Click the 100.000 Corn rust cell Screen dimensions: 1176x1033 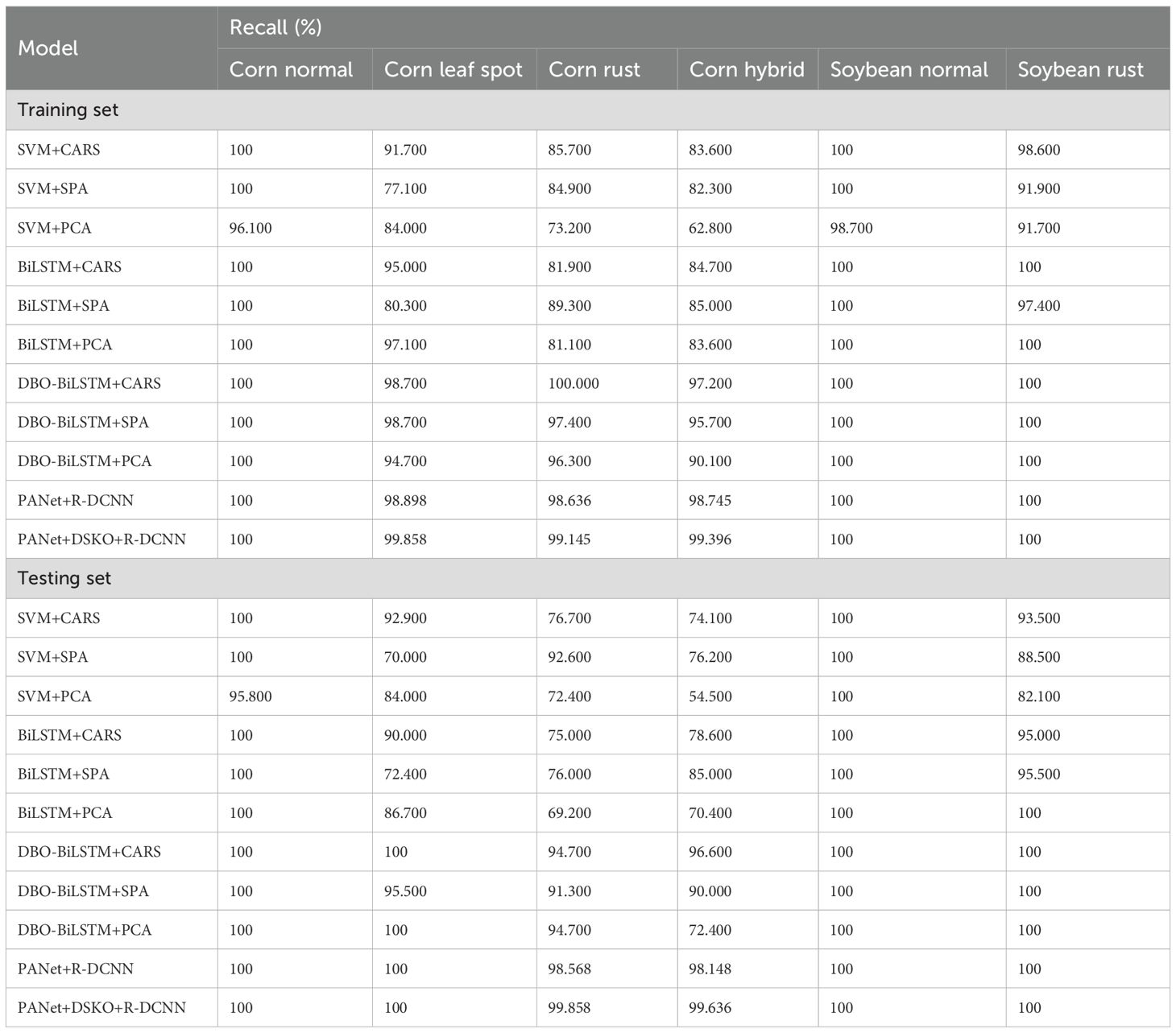pos(574,384)
